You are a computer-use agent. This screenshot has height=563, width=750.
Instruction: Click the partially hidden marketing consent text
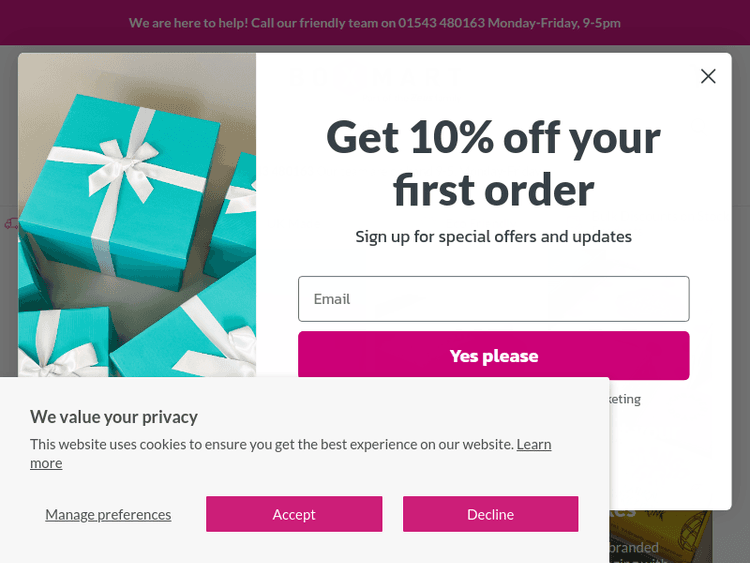[625, 399]
